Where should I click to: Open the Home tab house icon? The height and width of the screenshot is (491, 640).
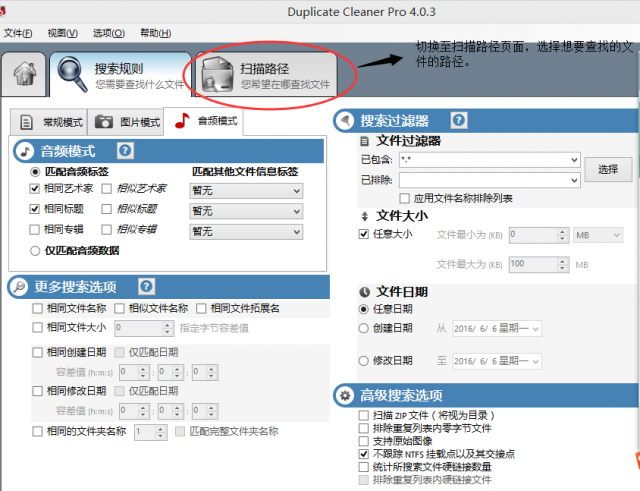(24, 74)
